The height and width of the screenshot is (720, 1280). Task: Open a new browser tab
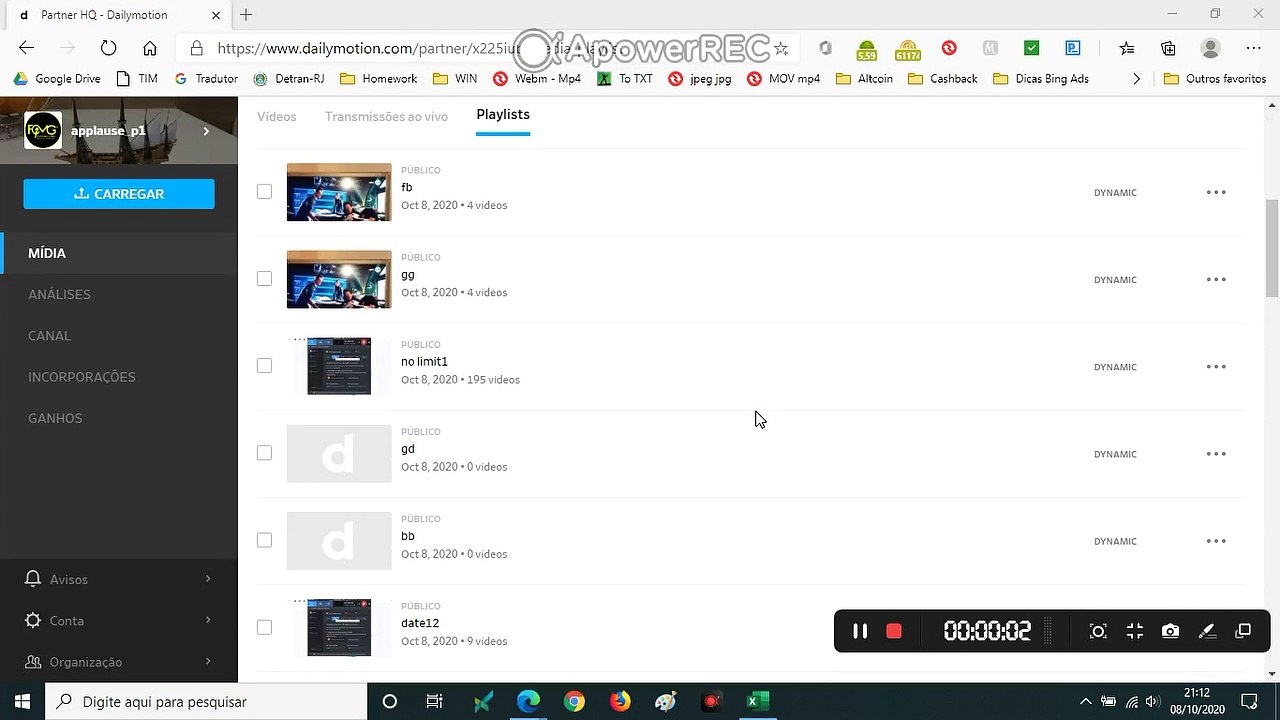246,15
